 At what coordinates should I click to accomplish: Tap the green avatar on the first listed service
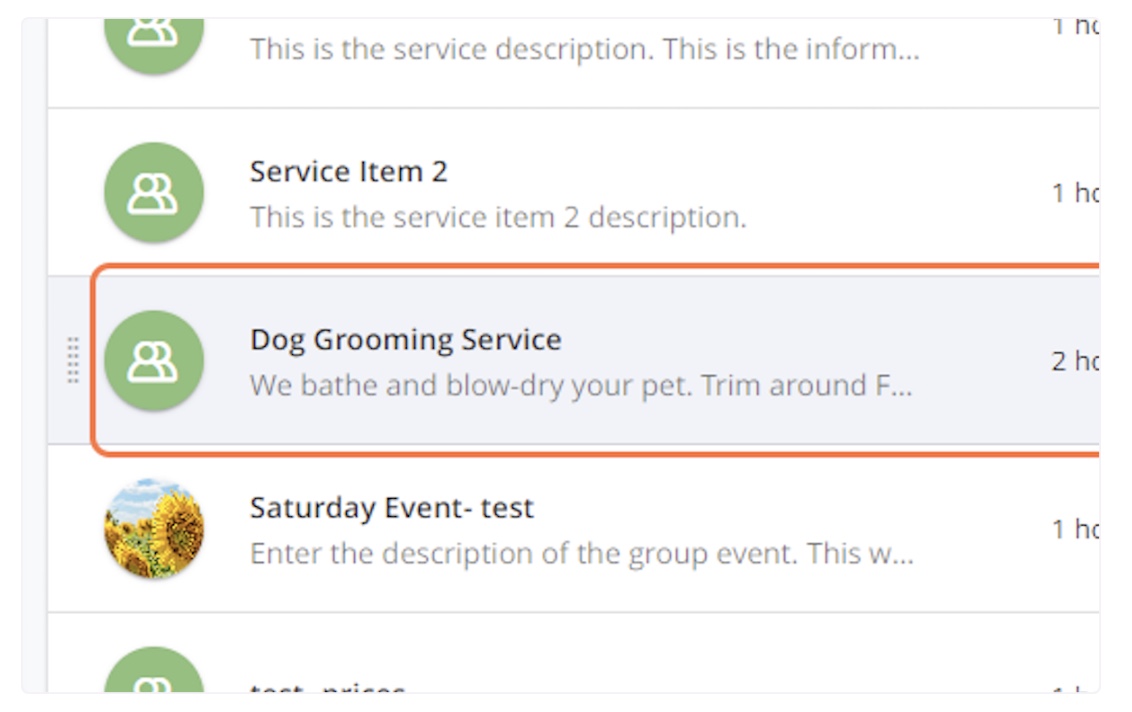coord(153,25)
